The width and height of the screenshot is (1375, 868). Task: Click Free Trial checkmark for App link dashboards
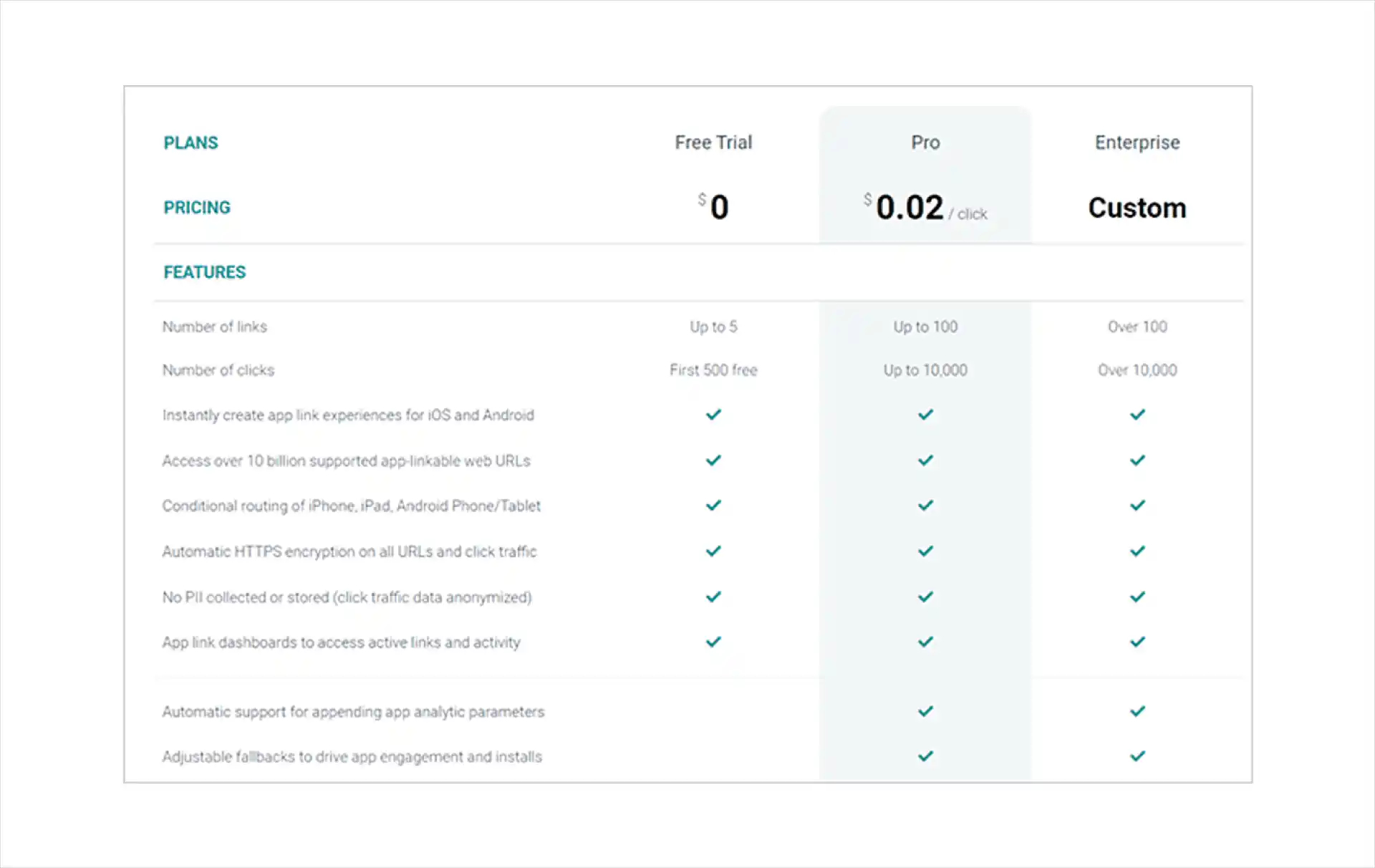point(713,642)
